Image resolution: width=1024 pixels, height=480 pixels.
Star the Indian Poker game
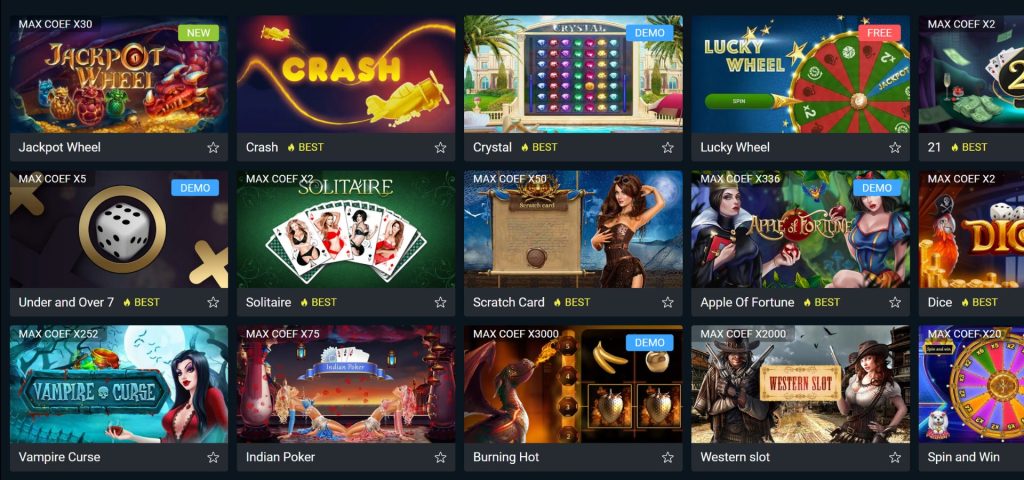click(x=440, y=457)
